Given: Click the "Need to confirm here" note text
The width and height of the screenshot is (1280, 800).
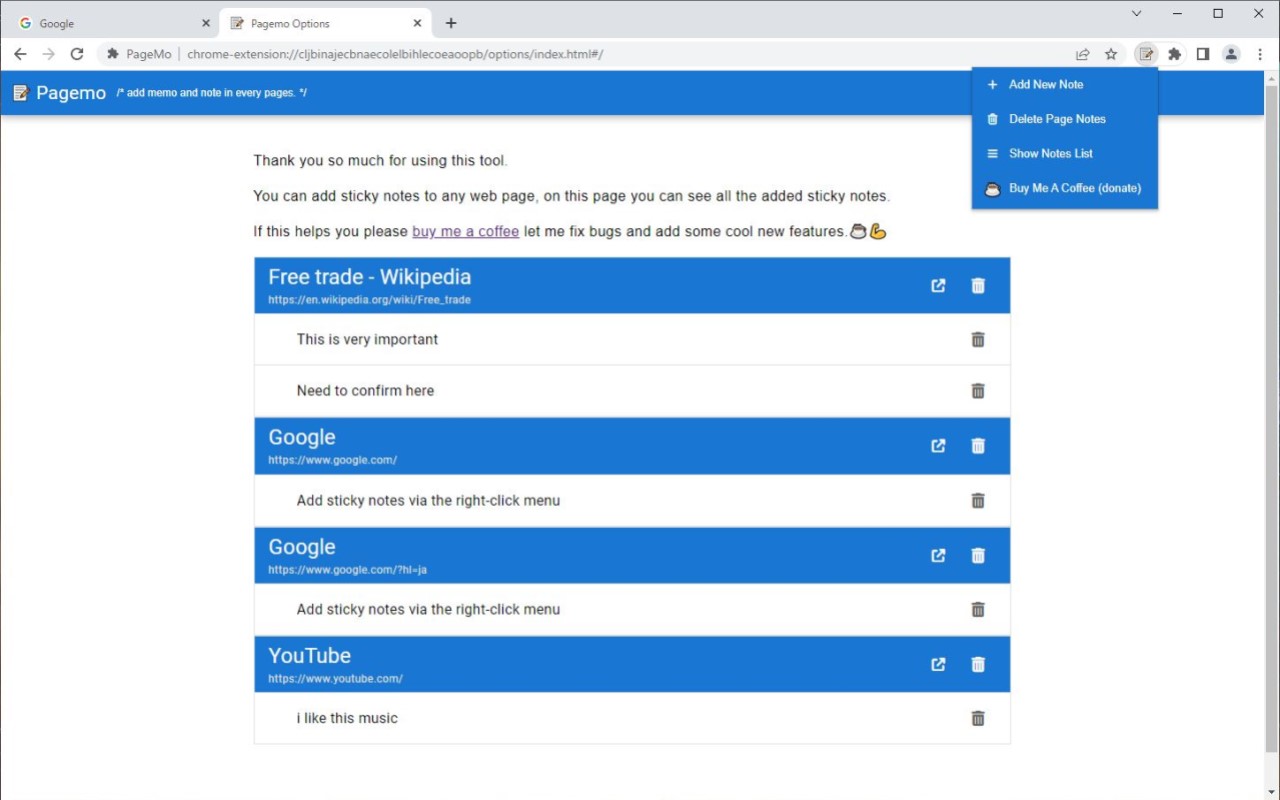Looking at the screenshot, I should 365,391.
